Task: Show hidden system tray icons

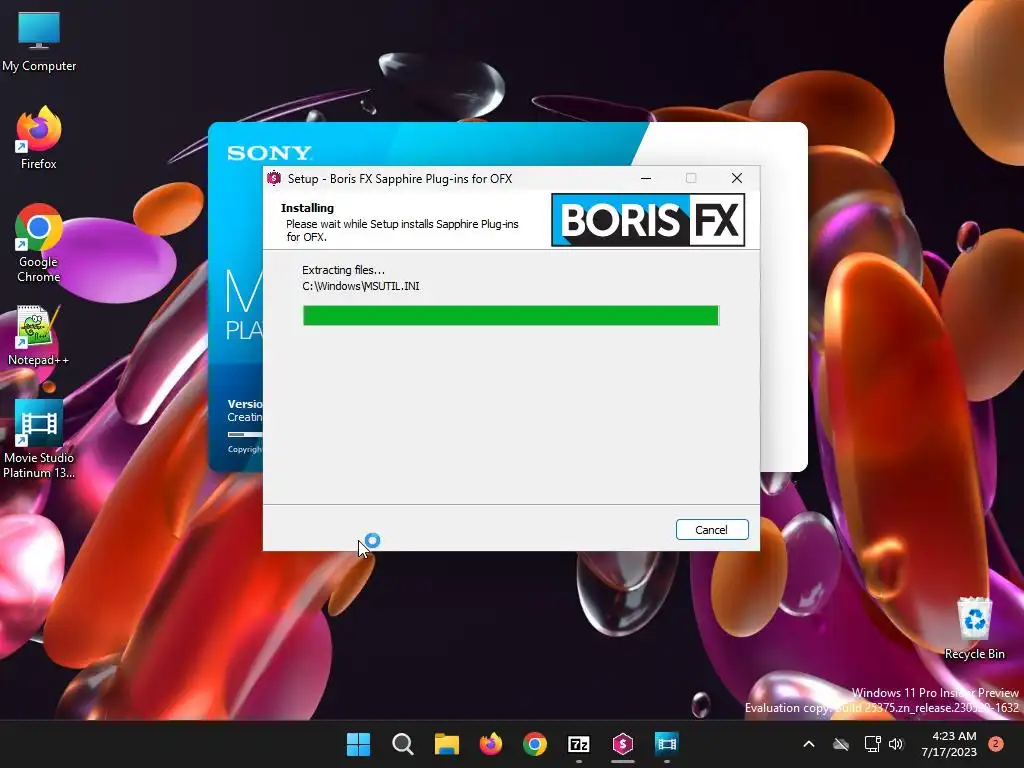Action: (808, 744)
